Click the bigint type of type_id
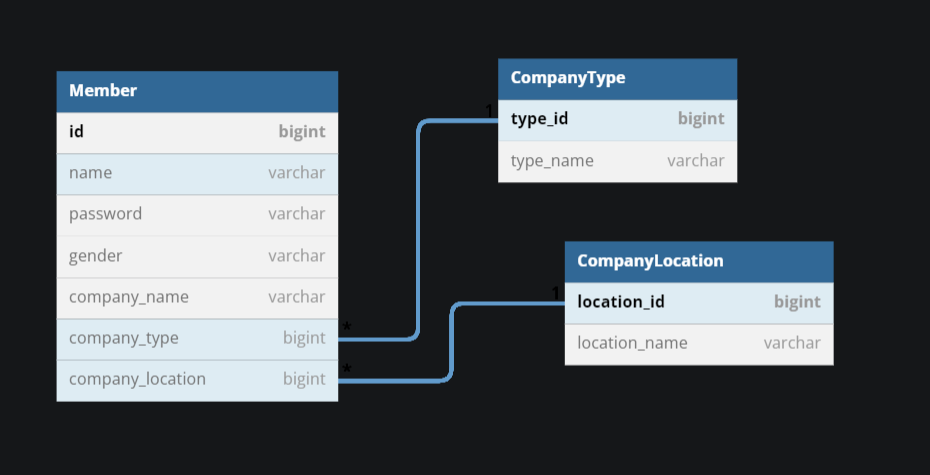 point(701,119)
